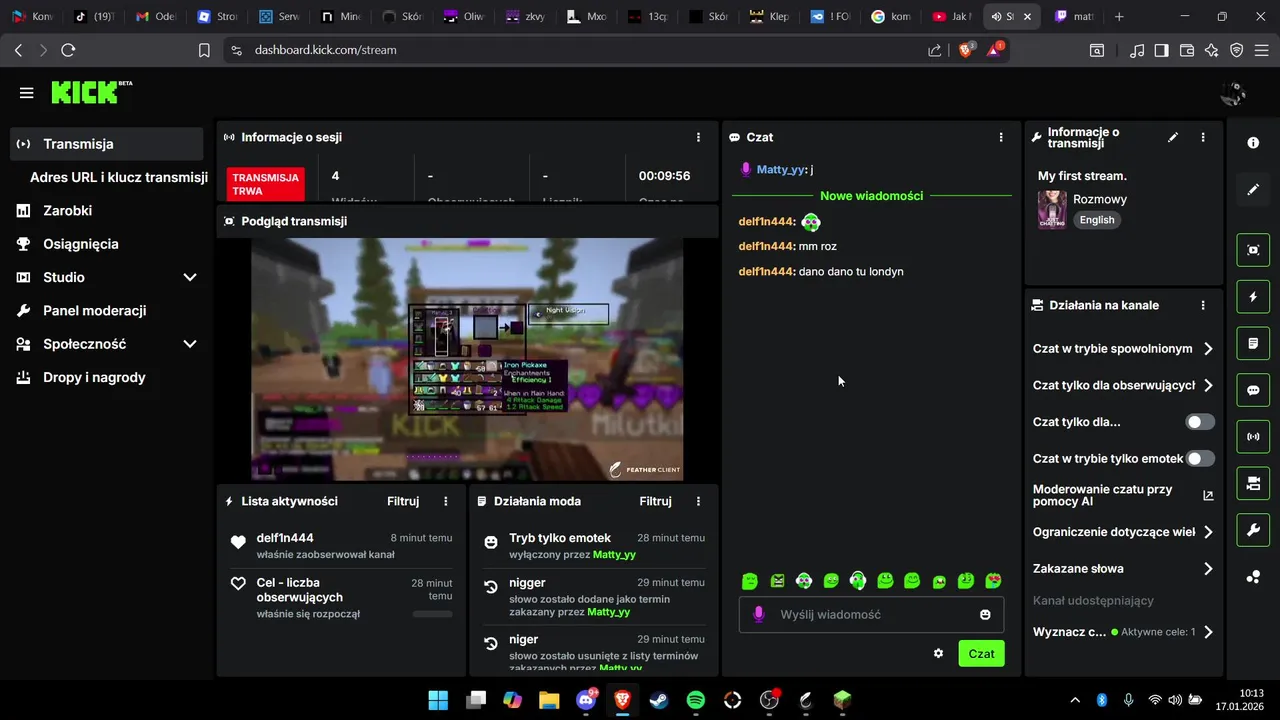The height and width of the screenshot is (720, 1280).
Task: Insert the angry square green emote
Action: pyautogui.click(x=777, y=580)
